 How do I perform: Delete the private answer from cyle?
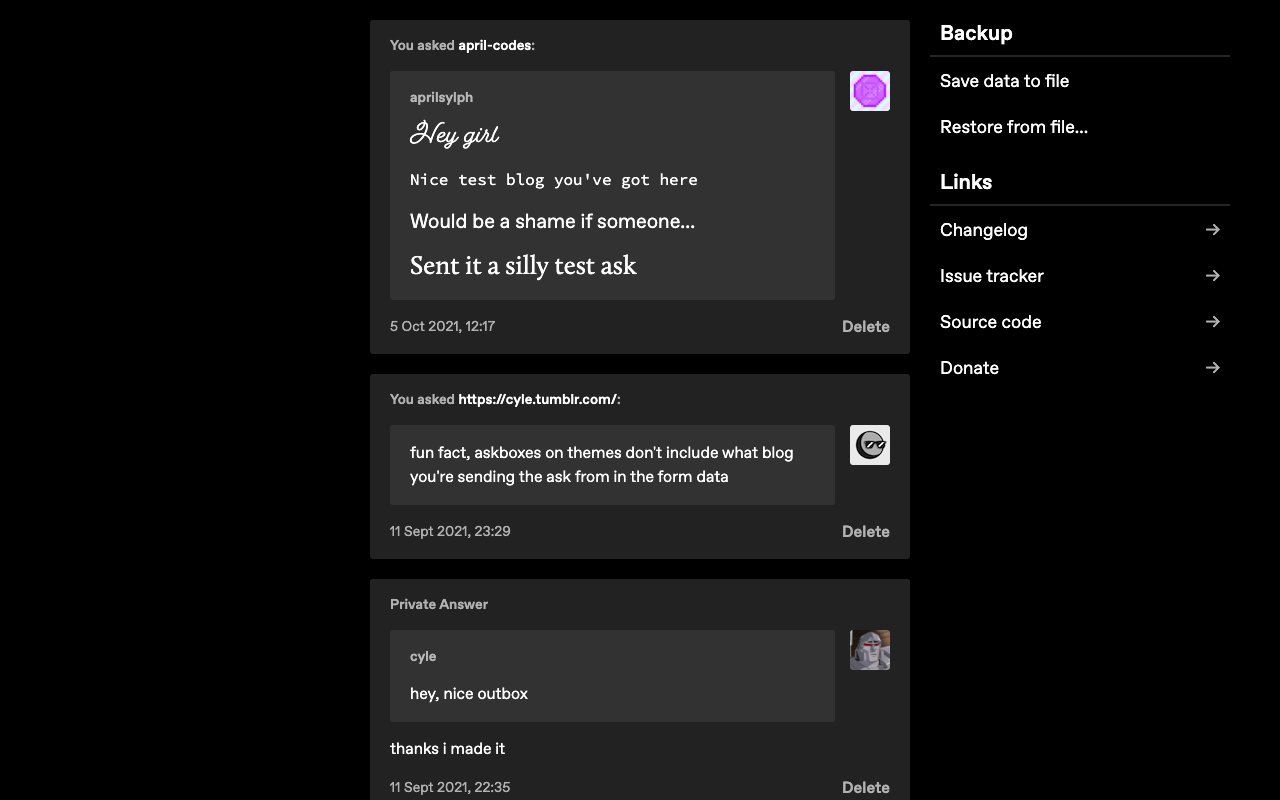tap(866, 787)
